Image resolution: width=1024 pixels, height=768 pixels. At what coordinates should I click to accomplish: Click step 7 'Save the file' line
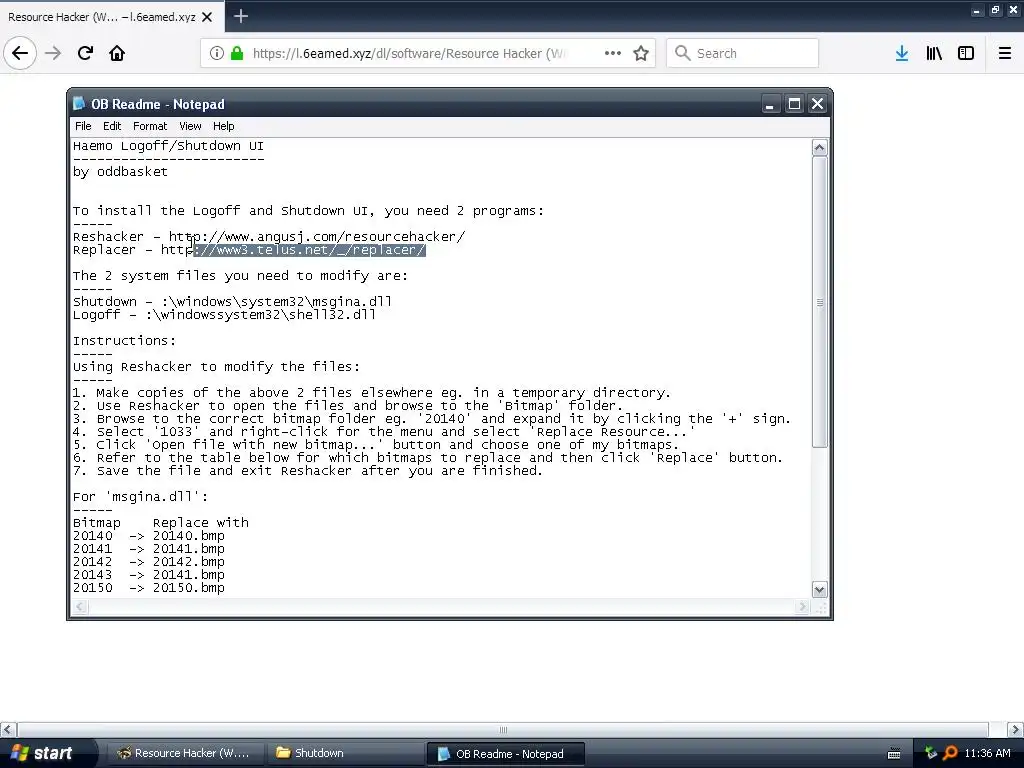coord(308,471)
